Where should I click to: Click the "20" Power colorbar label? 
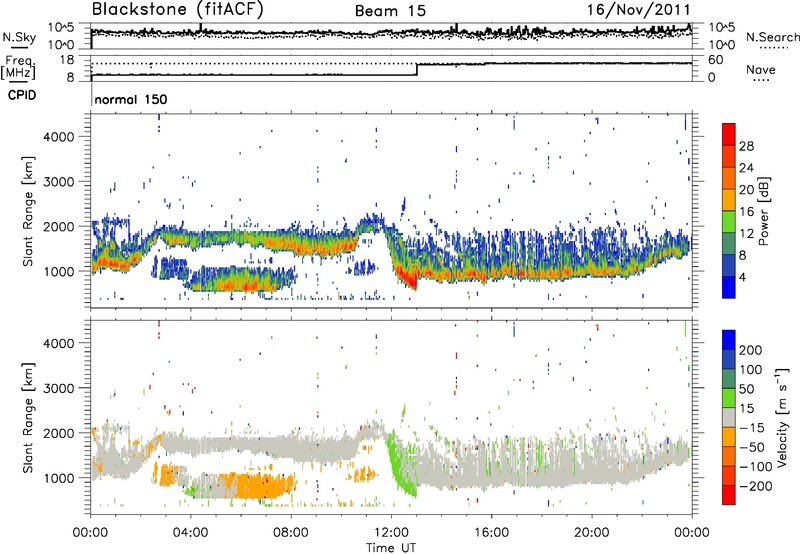[746, 190]
